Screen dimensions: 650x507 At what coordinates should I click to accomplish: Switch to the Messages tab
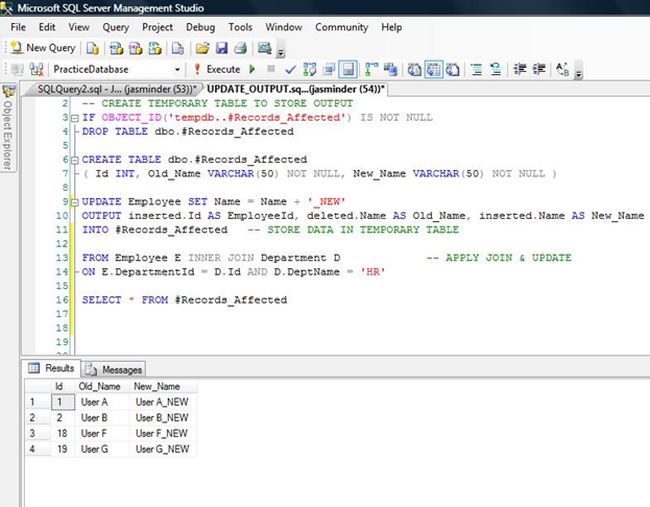pyautogui.click(x=114, y=369)
